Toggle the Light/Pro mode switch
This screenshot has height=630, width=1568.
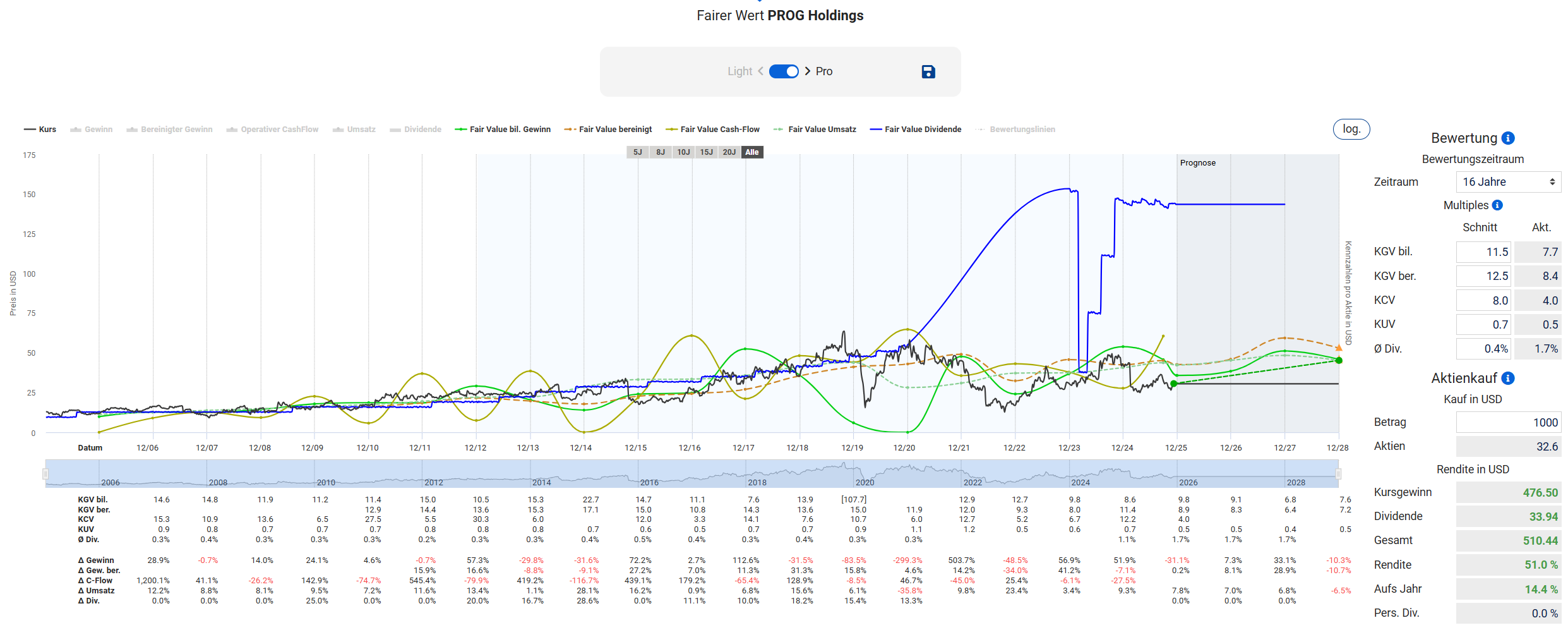(x=784, y=71)
